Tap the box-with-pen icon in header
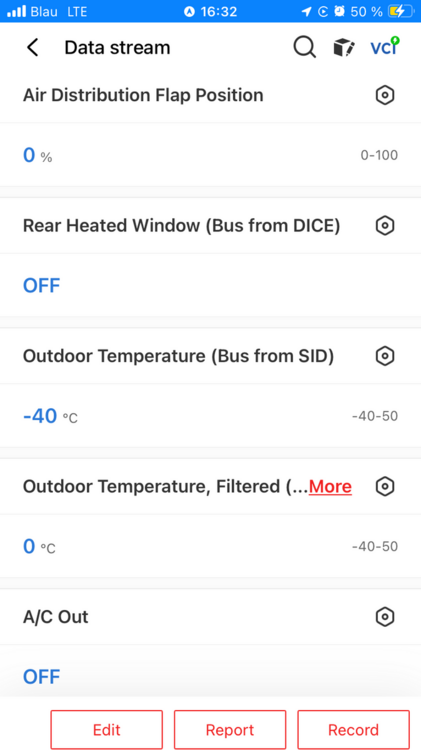The image size is (421, 750). [343, 47]
